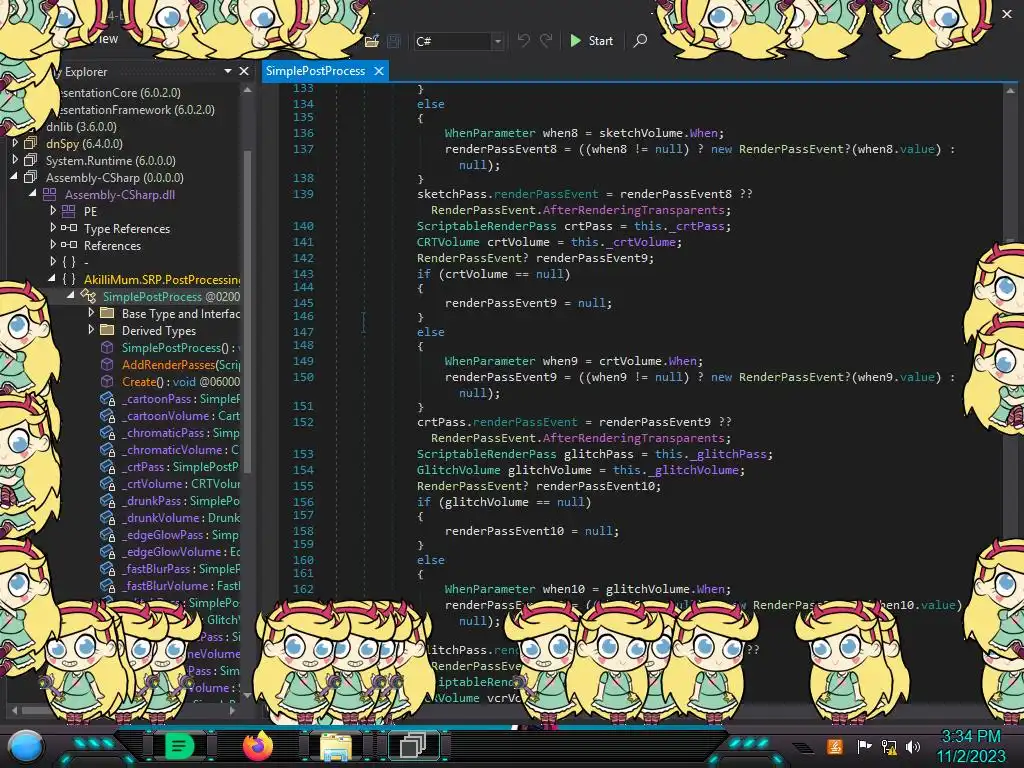Click the stacked windows taskbar icon

click(413, 746)
